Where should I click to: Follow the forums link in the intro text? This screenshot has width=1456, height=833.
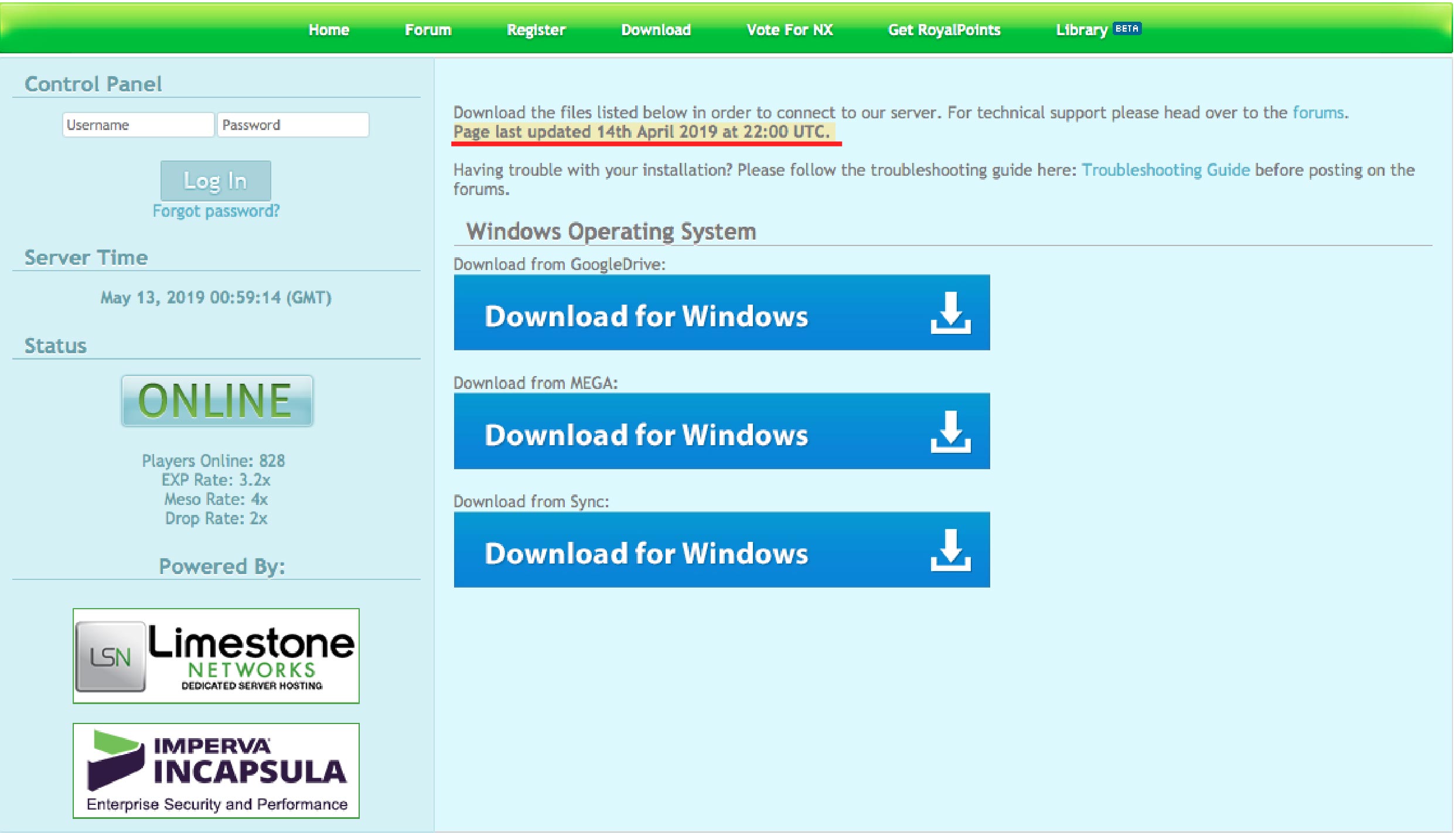tap(1318, 112)
